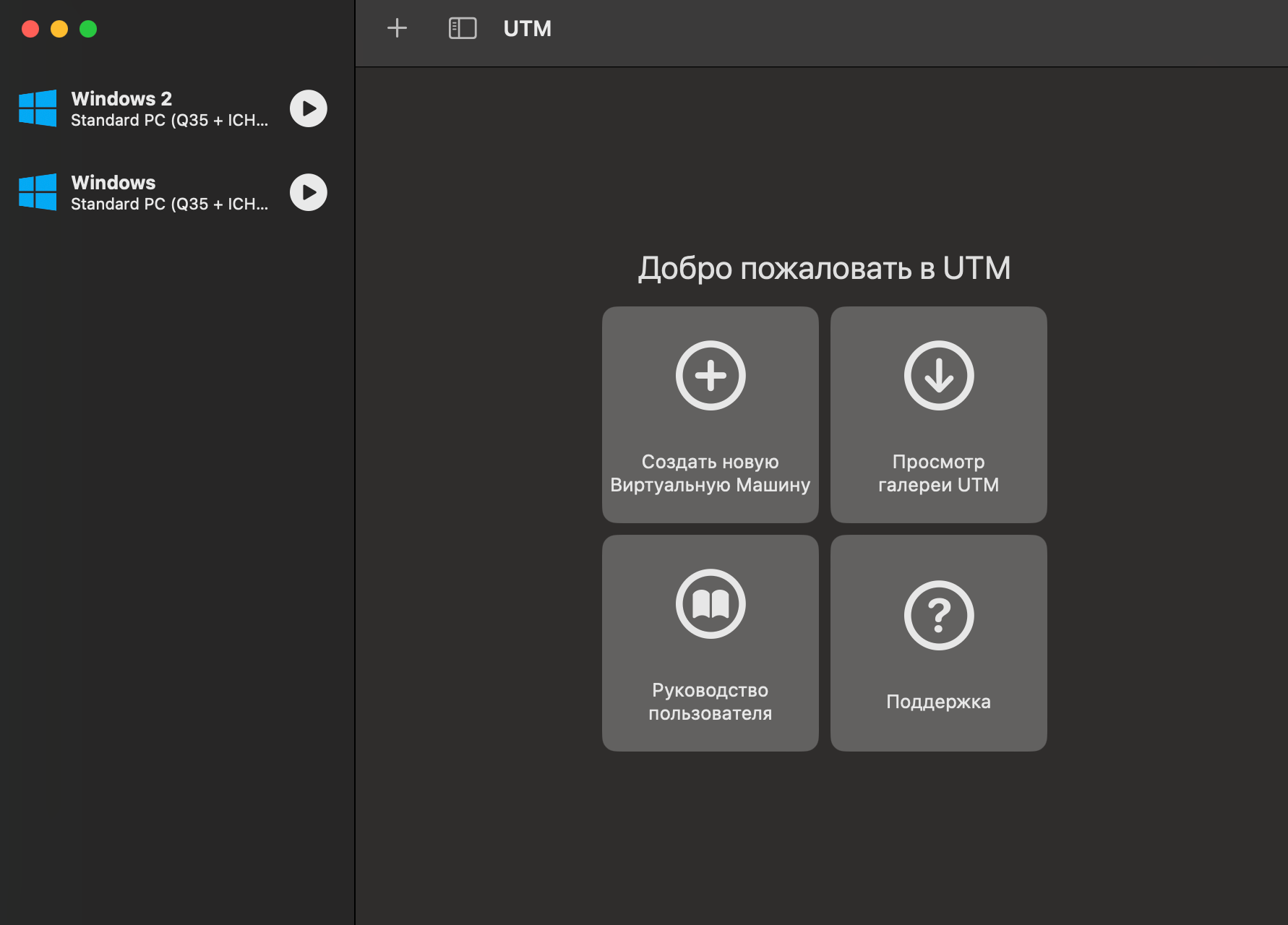1288x925 pixels.
Task: Click the circled plus icon in welcome grid
Action: point(710,375)
